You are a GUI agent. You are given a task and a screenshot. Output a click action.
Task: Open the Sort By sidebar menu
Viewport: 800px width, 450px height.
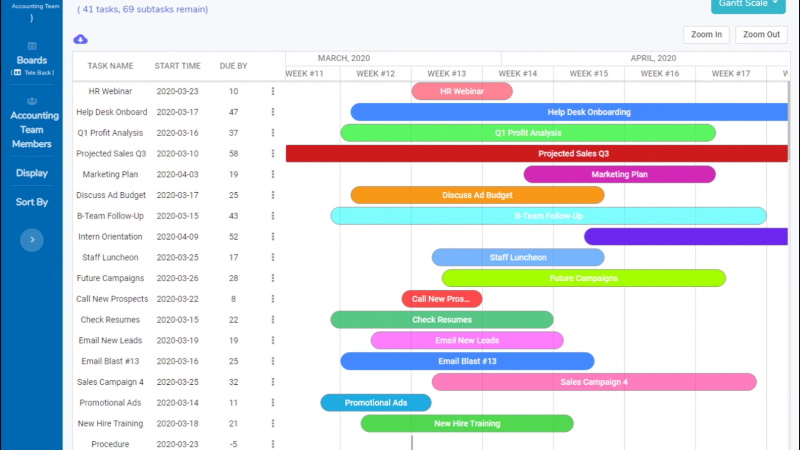coord(32,202)
